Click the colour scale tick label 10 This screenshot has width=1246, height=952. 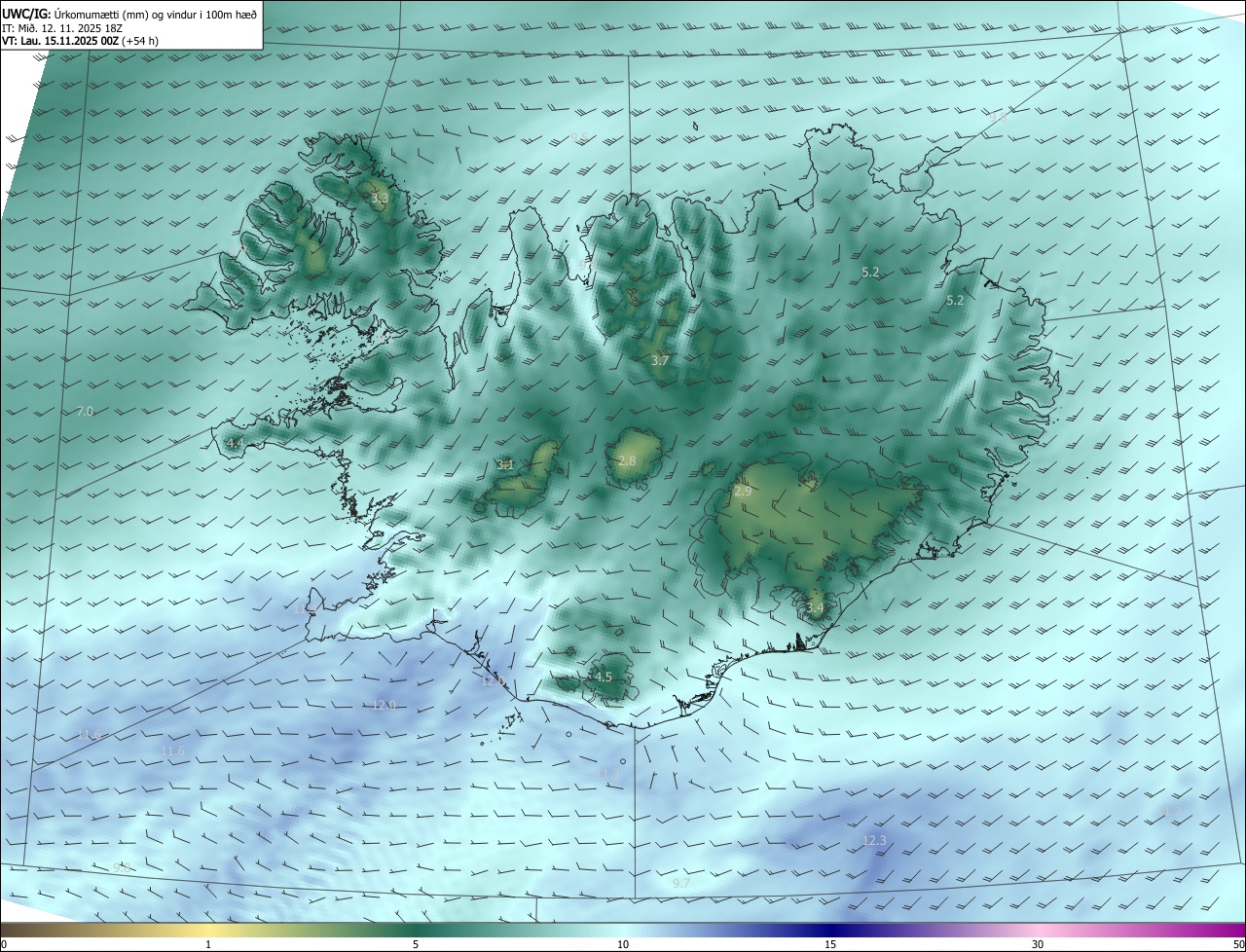[623, 945]
